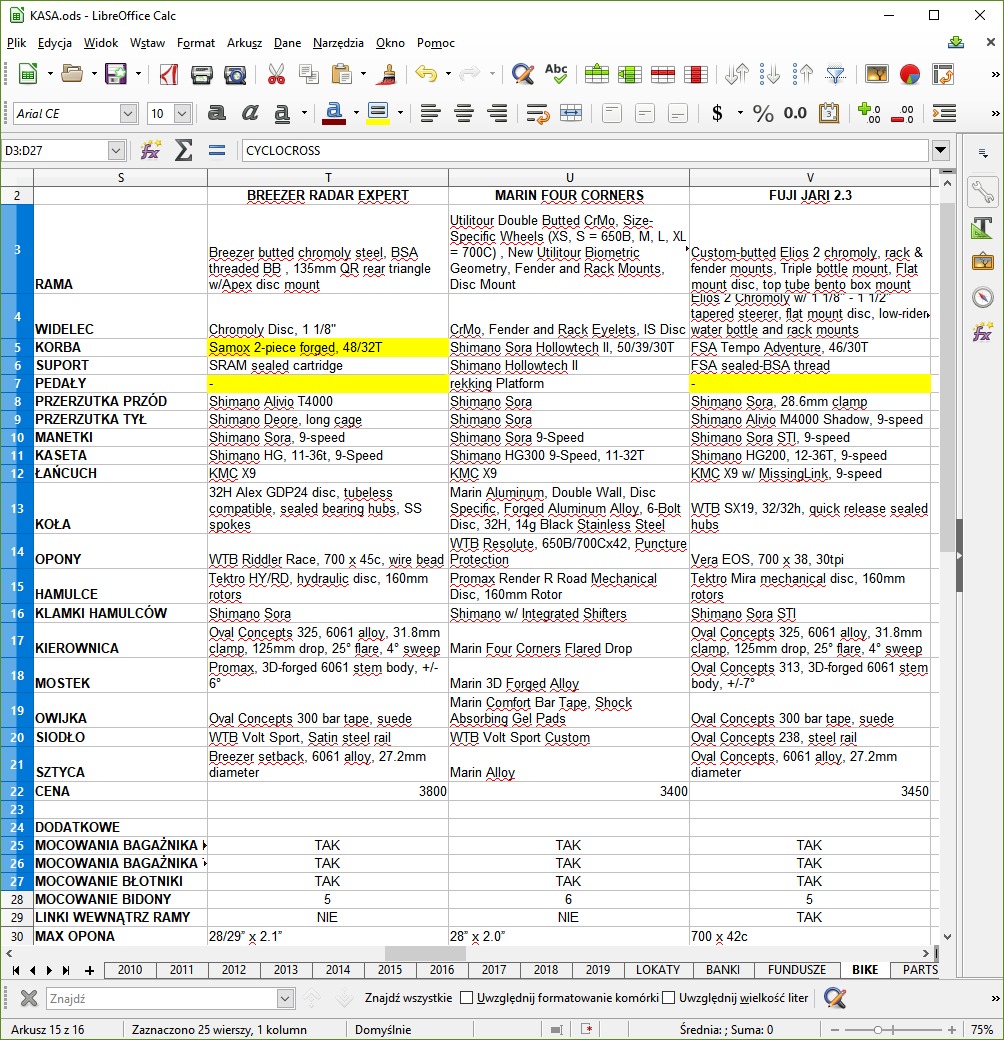The width and height of the screenshot is (1004, 1040).
Task: Select the cell with price 3800
Action: pos(328,791)
